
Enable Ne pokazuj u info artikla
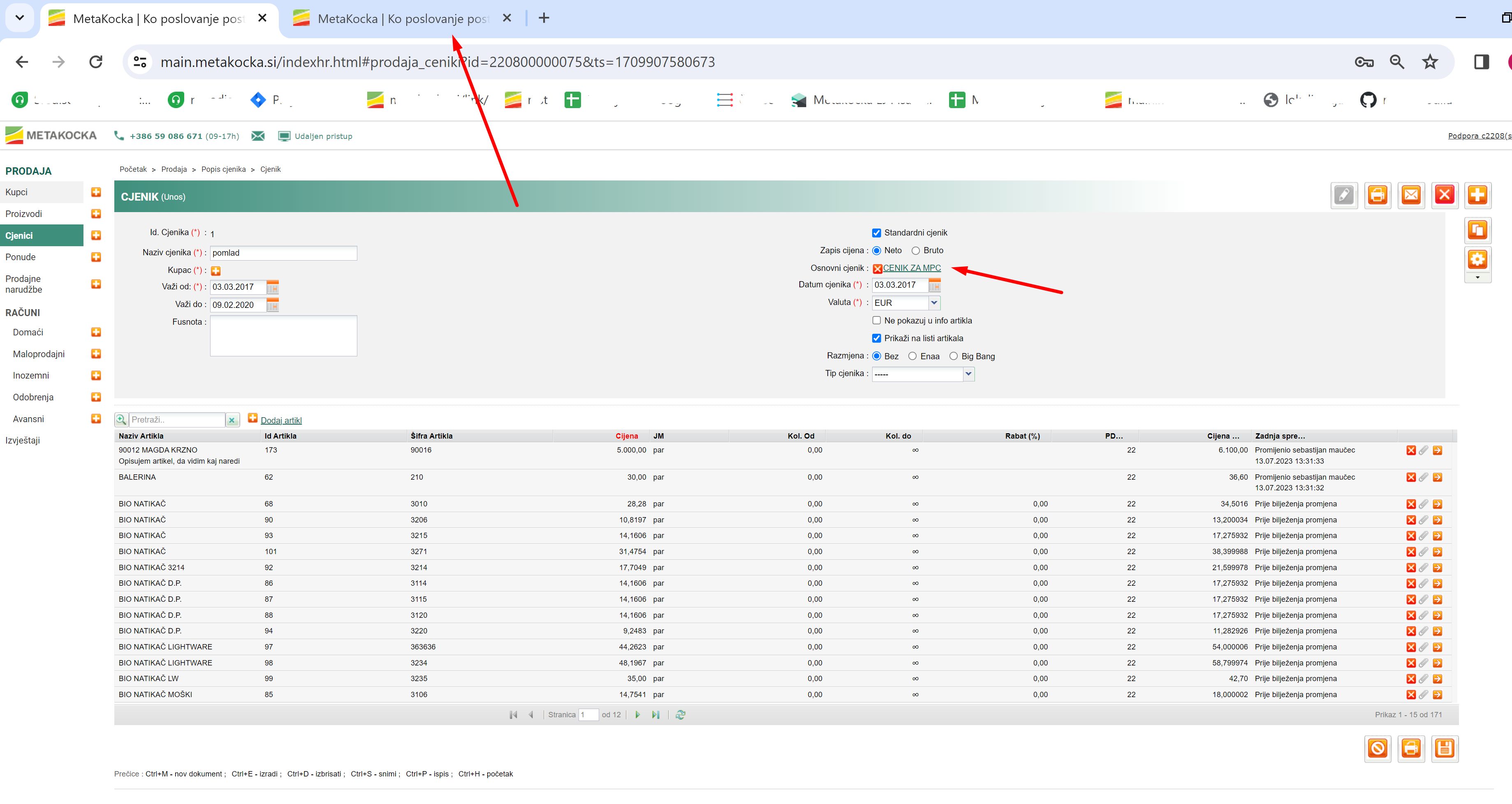(x=876, y=321)
